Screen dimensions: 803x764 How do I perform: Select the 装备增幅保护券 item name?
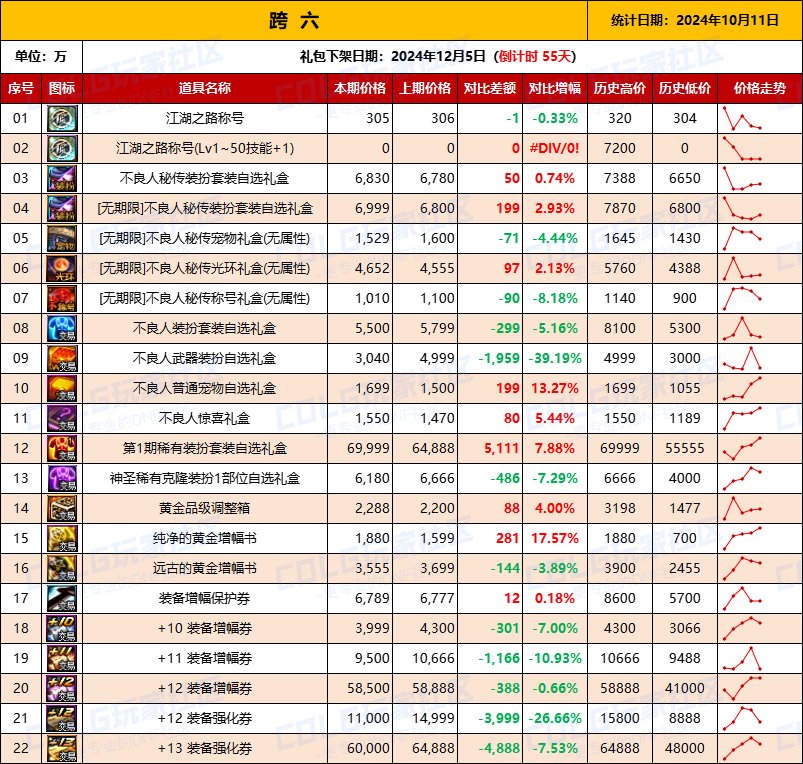pyautogui.click(x=205, y=598)
